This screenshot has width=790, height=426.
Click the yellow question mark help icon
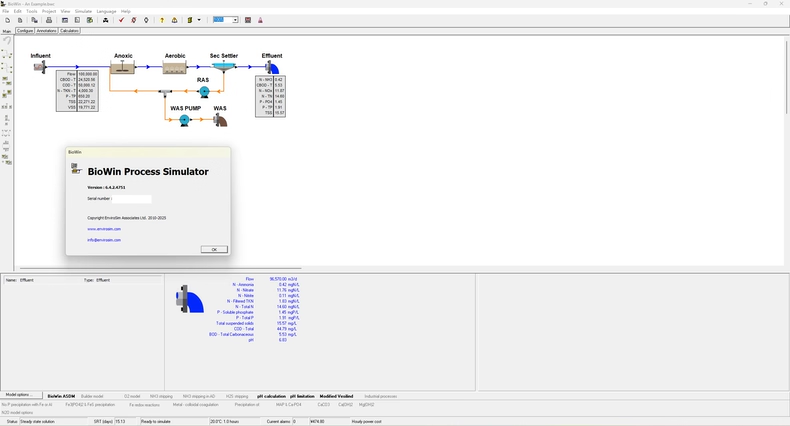[x=162, y=20]
